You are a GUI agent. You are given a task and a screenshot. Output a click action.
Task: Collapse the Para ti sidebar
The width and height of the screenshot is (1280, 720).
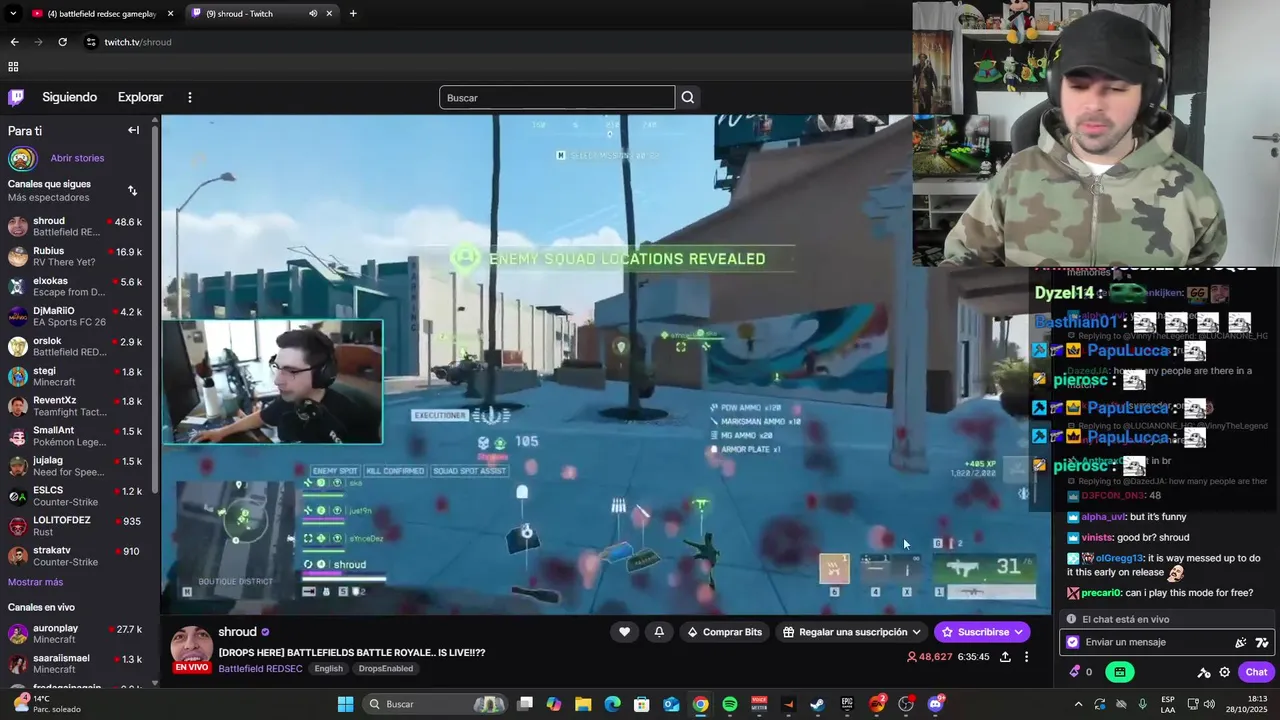133,130
